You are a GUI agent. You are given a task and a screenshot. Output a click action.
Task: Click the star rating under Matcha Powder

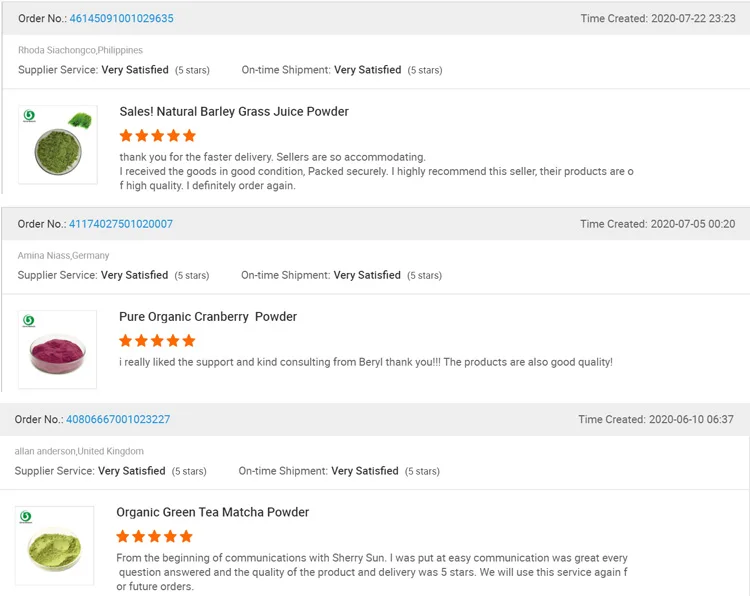154,536
